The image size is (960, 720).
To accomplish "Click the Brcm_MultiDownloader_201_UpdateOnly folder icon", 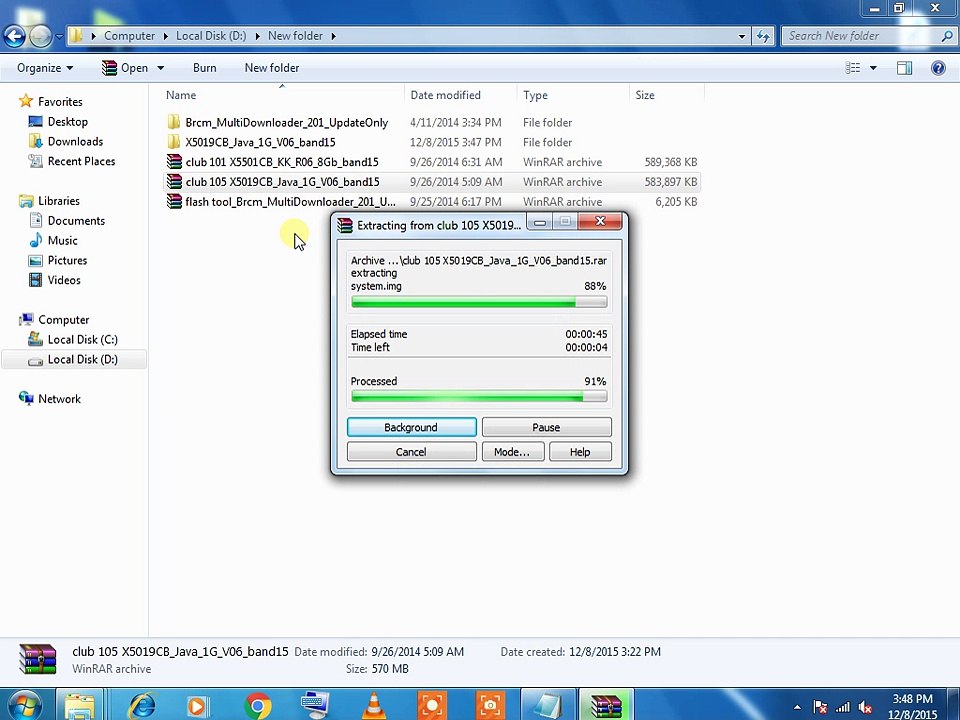I will coord(174,122).
